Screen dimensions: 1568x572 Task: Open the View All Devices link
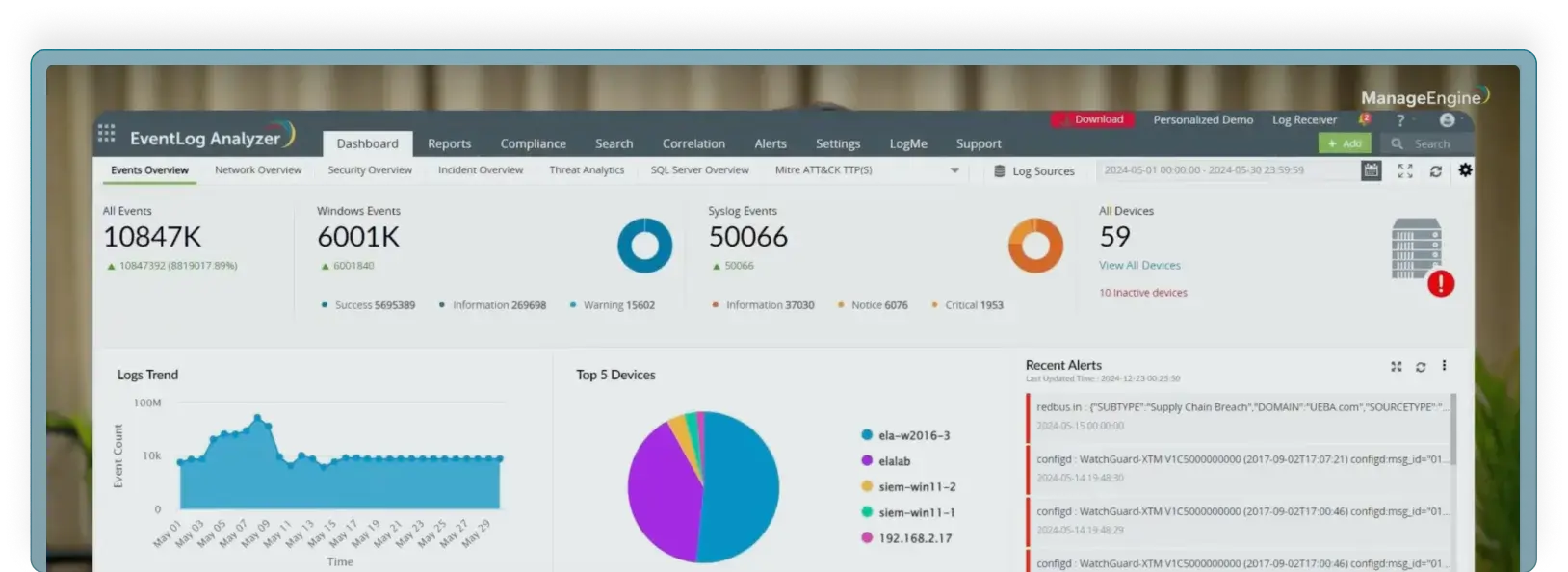[1139, 265]
